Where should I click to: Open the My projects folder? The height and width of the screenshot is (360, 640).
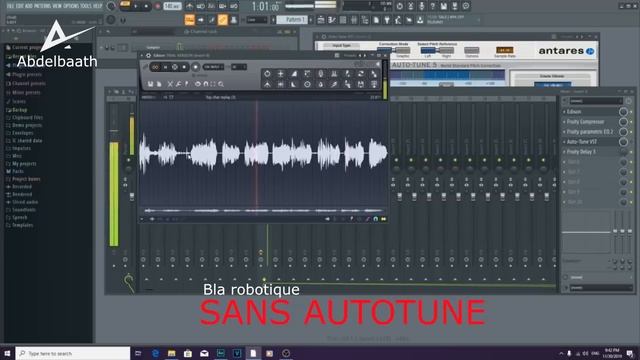pos(24,164)
